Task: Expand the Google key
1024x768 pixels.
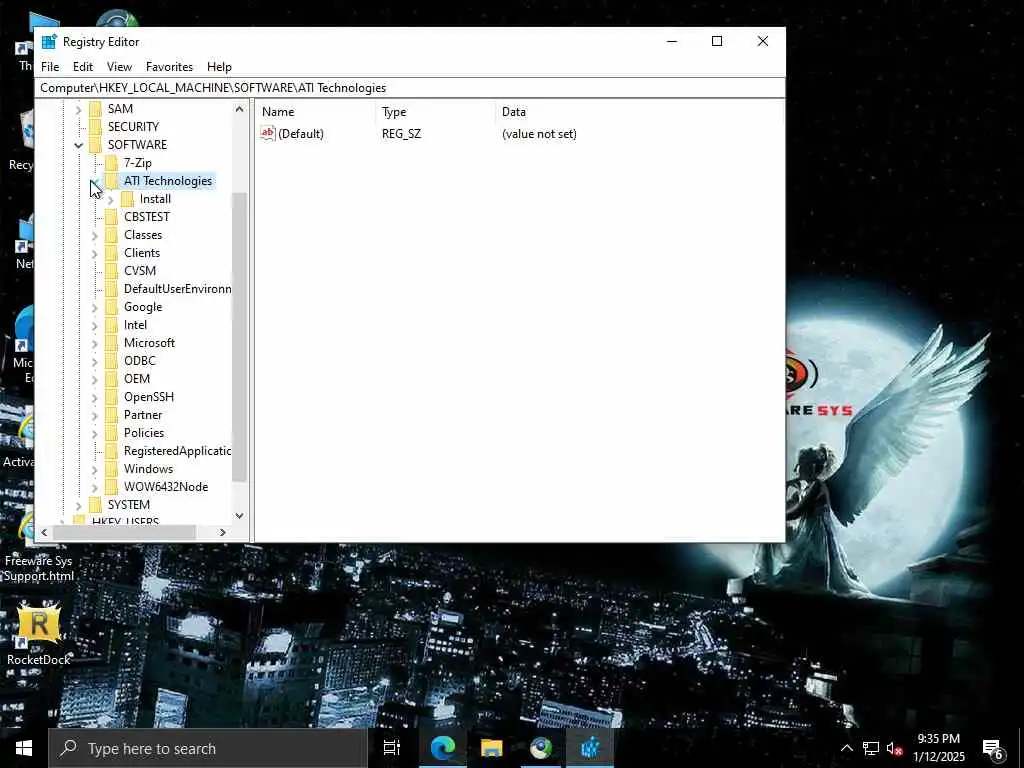Action: pyautogui.click(x=95, y=307)
